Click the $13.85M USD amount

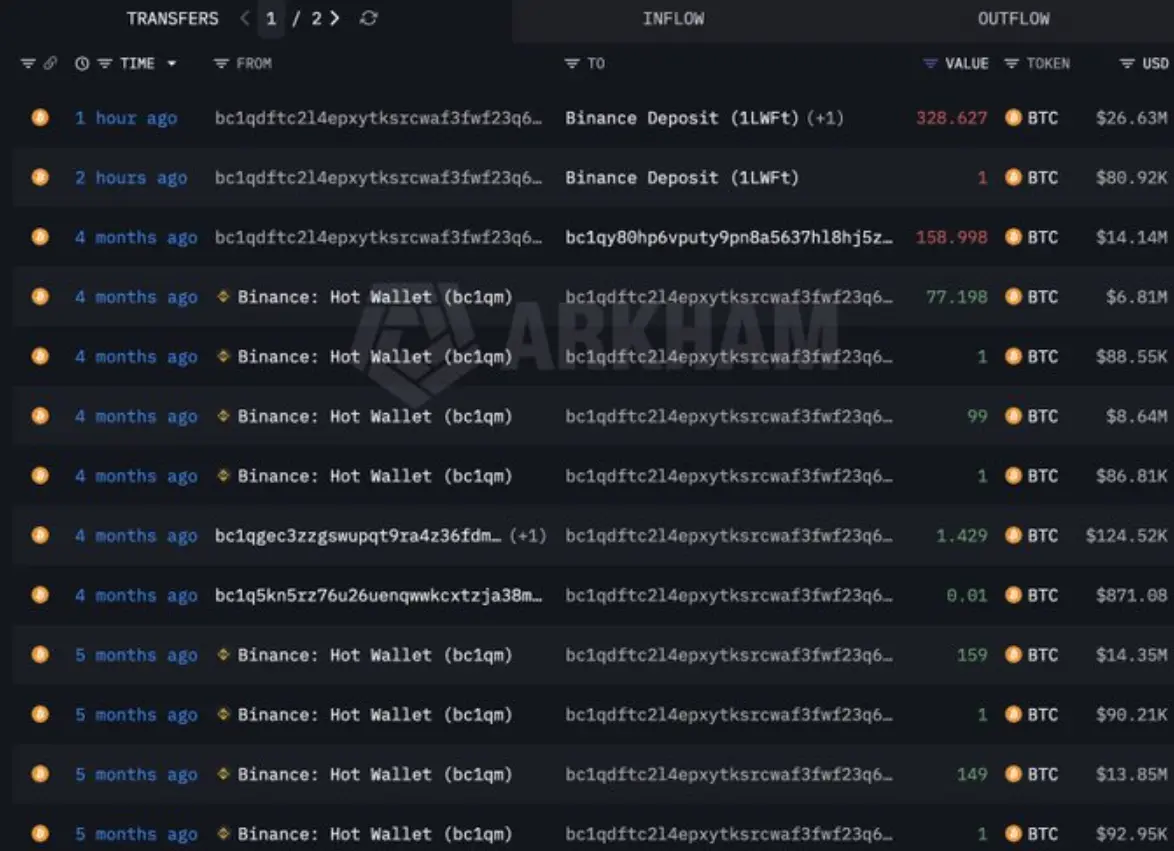tap(1131, 775)
